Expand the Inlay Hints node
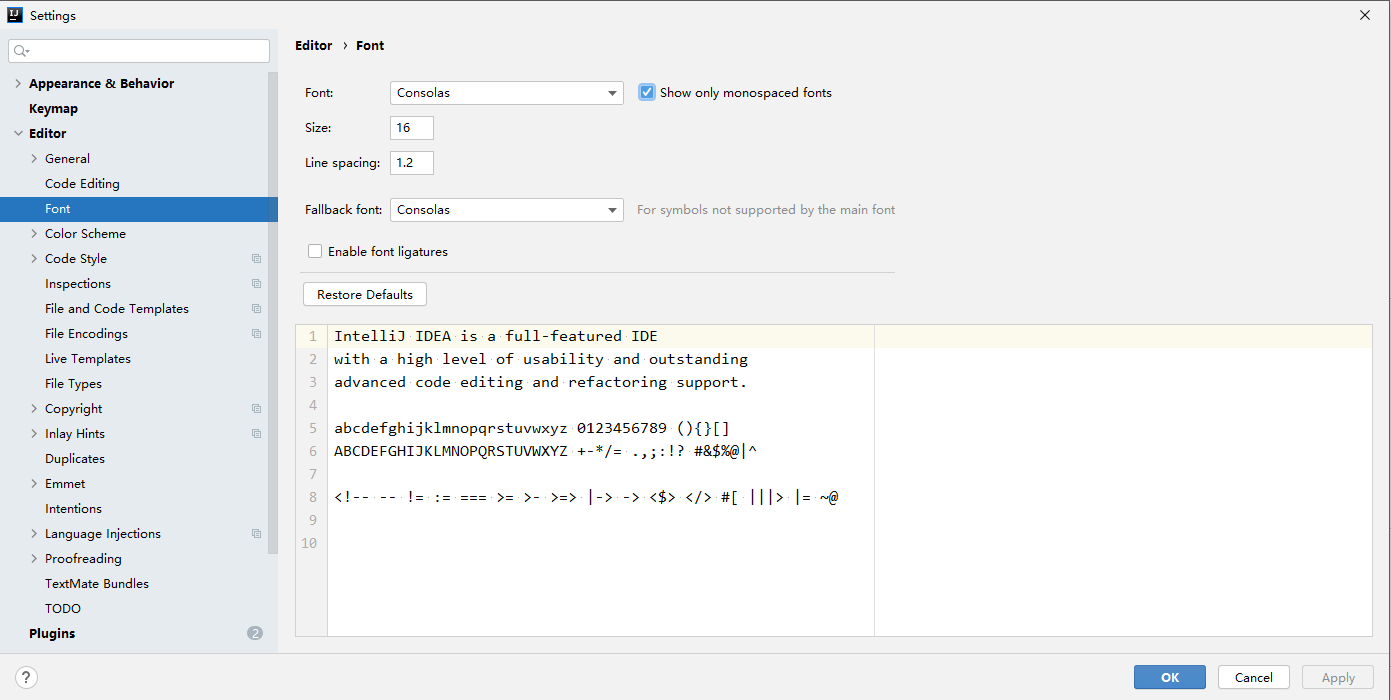 point(34,434)
